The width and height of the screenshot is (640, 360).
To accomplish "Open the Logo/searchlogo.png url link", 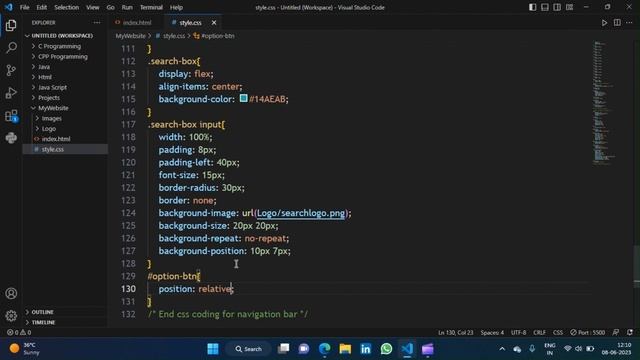I will click(x=301, y=213).
